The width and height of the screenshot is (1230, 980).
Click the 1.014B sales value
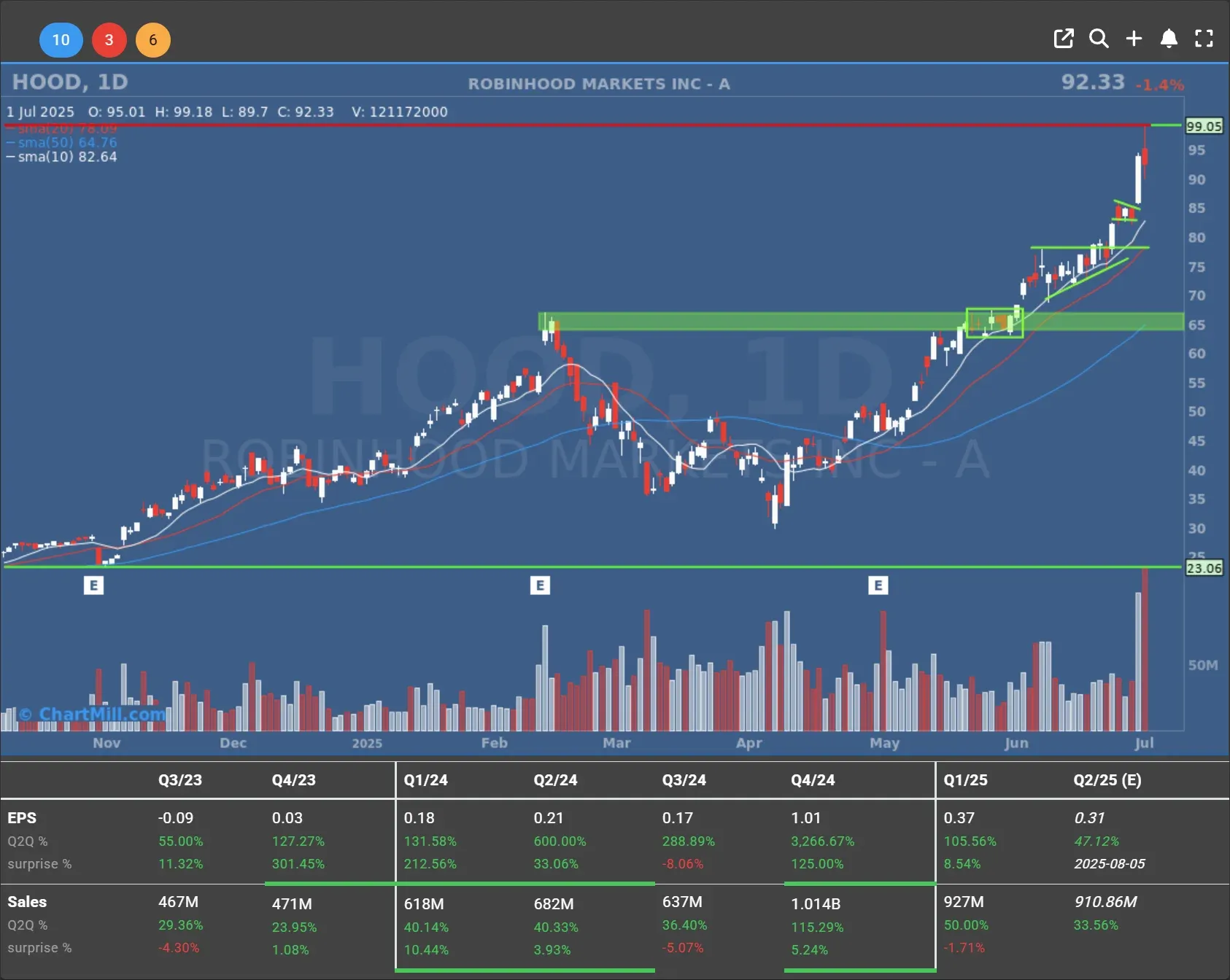(x=816, y=904)
